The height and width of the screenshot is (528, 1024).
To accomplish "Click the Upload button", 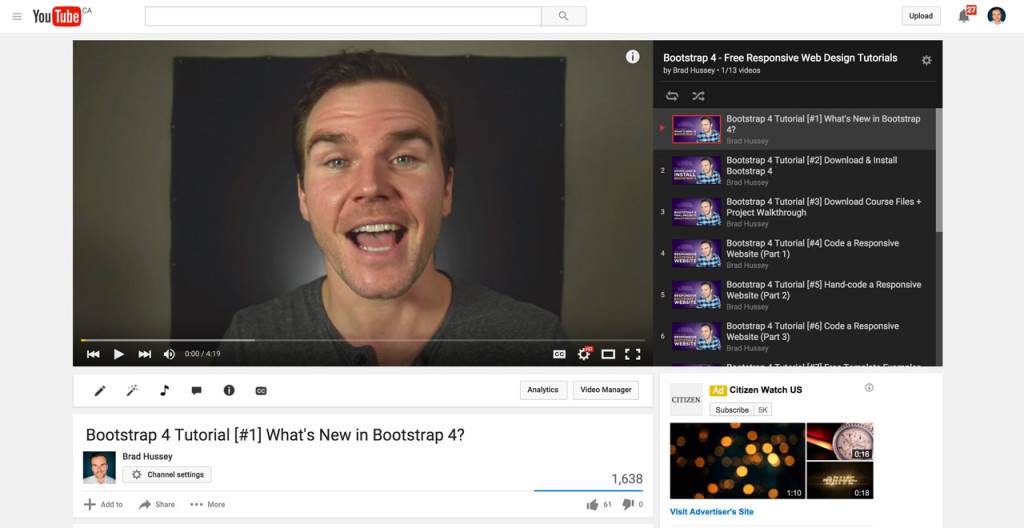I will click(x=921, y=16).
